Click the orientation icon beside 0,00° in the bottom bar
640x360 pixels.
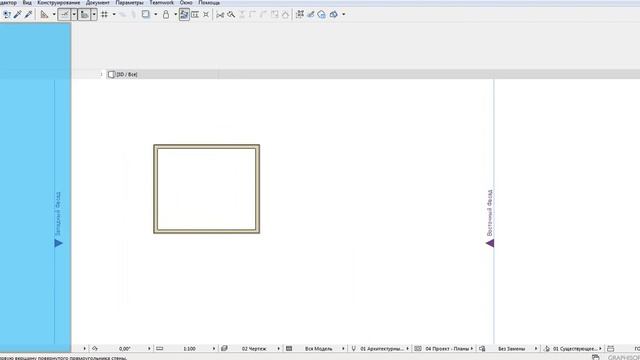(95, 349)
